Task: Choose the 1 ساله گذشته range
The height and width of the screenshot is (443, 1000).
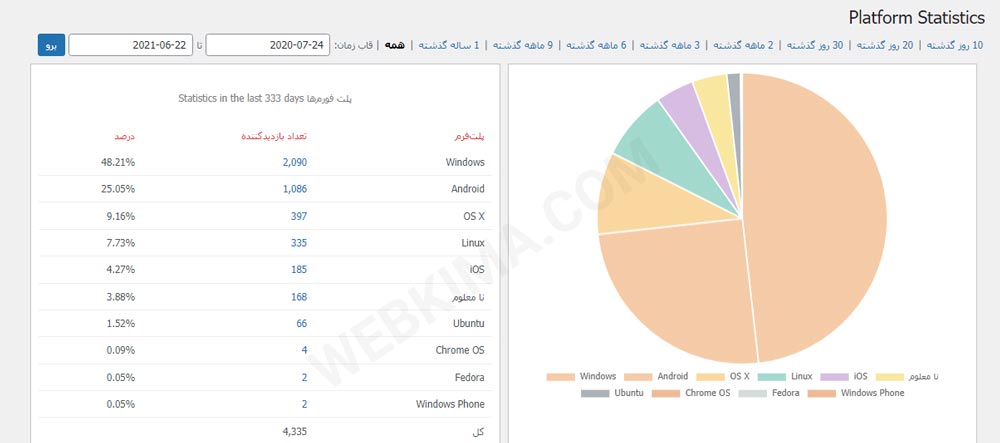Action: pyautogui.click(x=449, y=45)
